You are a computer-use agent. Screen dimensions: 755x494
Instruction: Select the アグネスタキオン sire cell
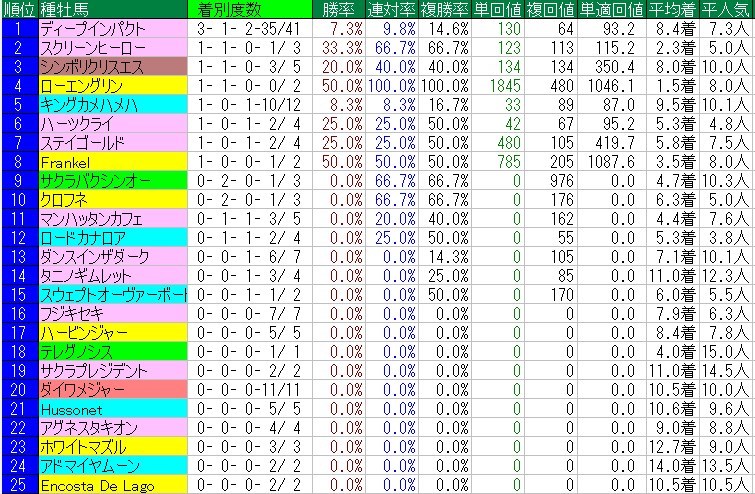[x=113, y=428]
